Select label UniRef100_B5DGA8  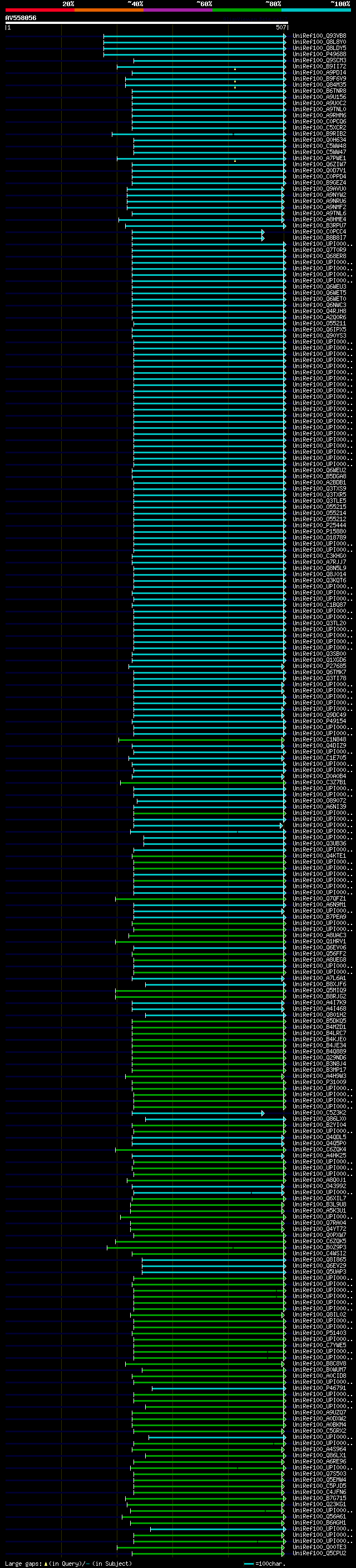point(319,477)
